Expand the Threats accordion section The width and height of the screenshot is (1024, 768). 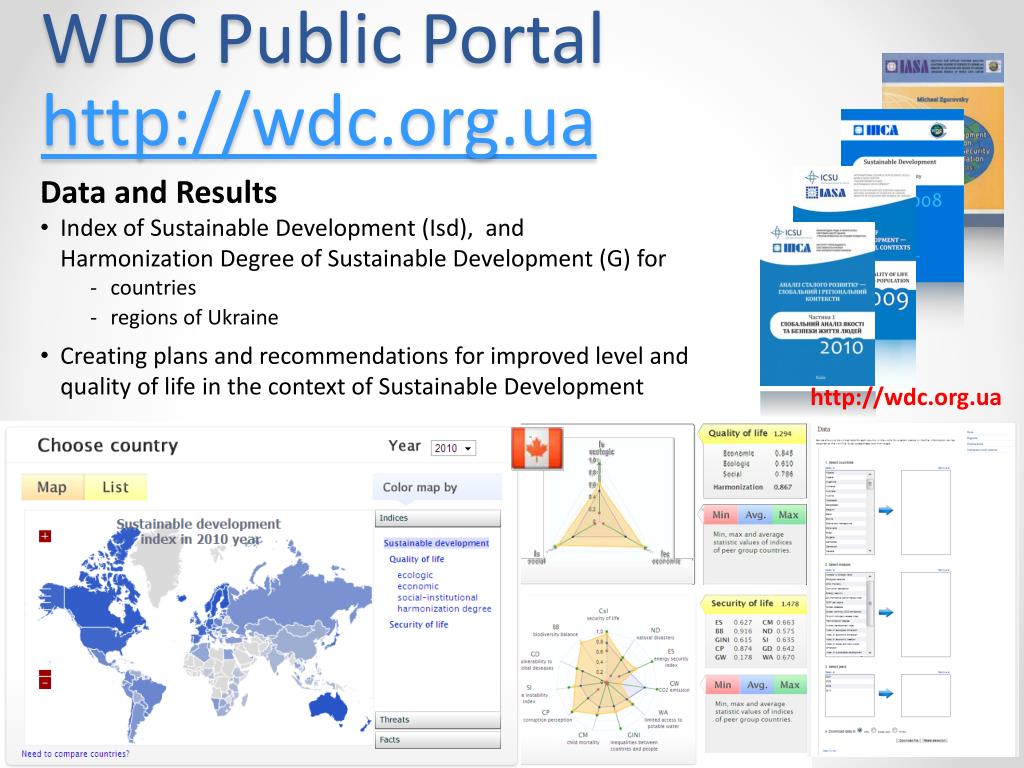438,720
